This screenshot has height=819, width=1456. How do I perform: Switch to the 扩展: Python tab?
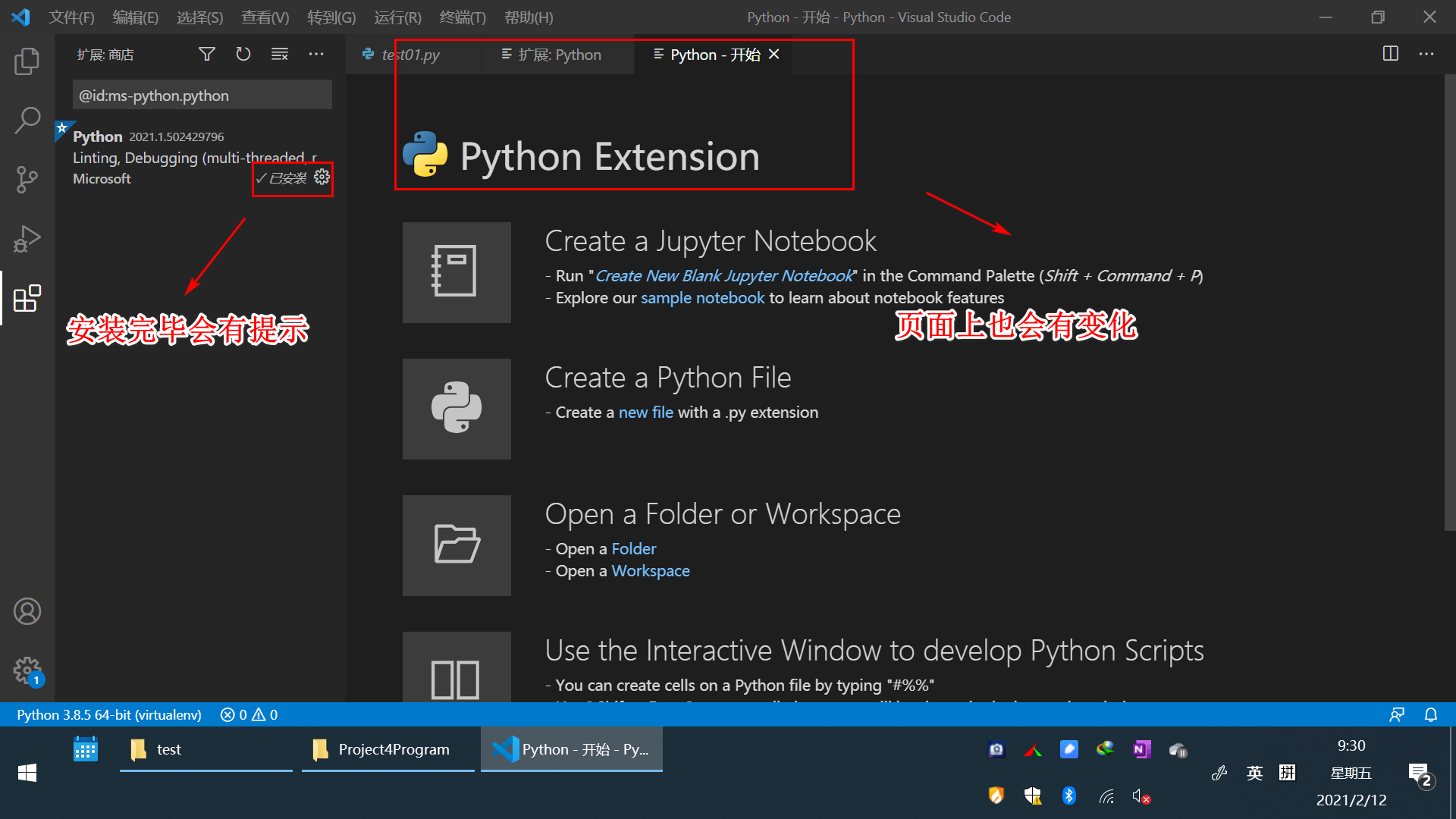click(558, 55)
